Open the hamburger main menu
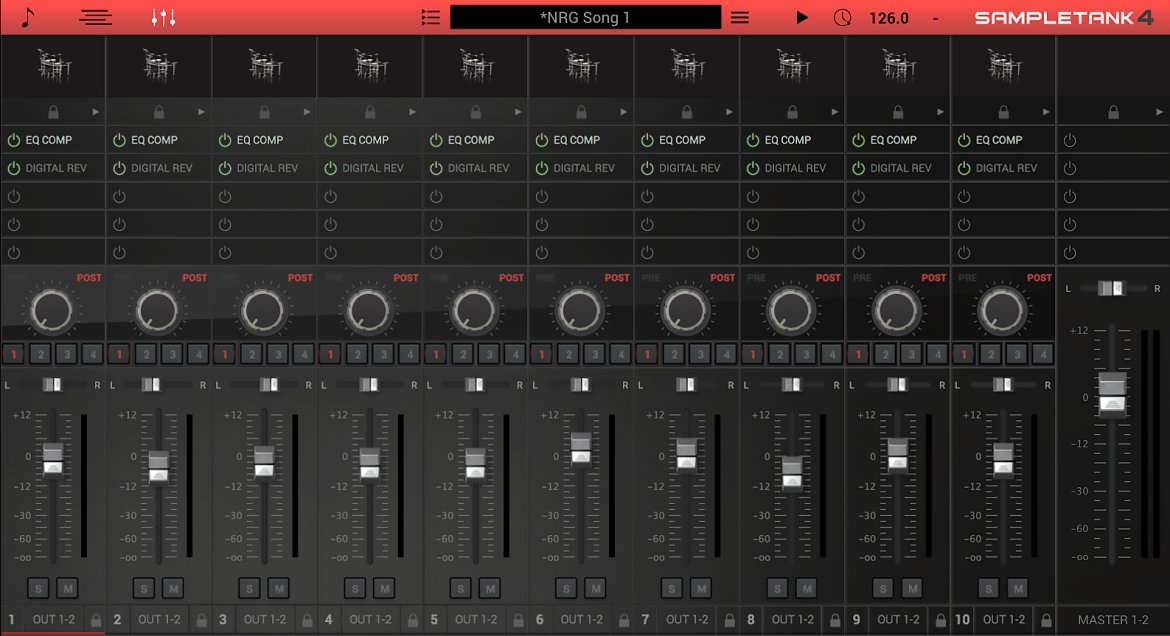This screenshot has height=636, width=1170. click(739, 17)
